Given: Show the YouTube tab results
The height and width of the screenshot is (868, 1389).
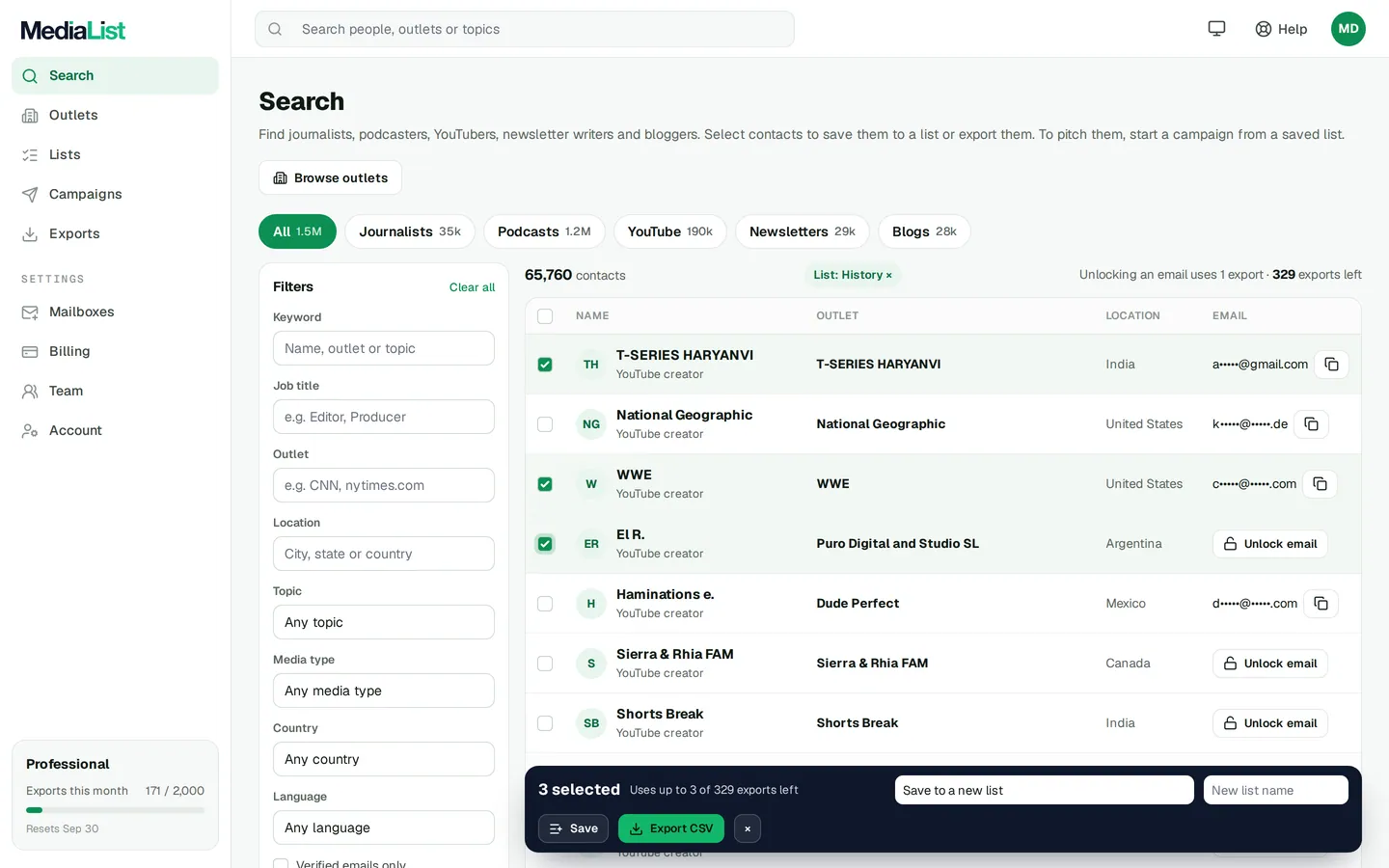Looking at the screenshot, I should click(670, 231).
